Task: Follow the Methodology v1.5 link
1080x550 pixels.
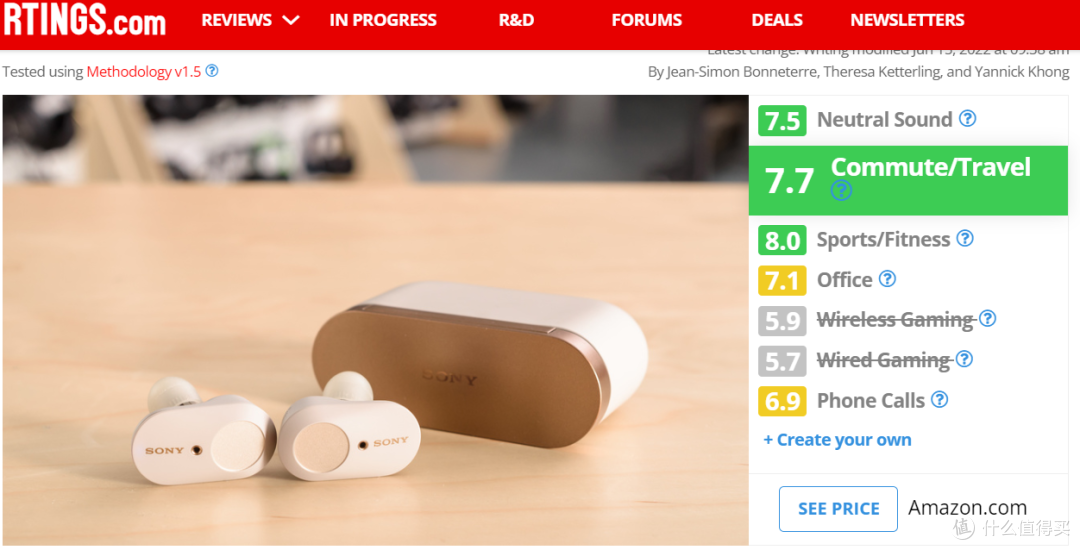Action: [144, 71]
